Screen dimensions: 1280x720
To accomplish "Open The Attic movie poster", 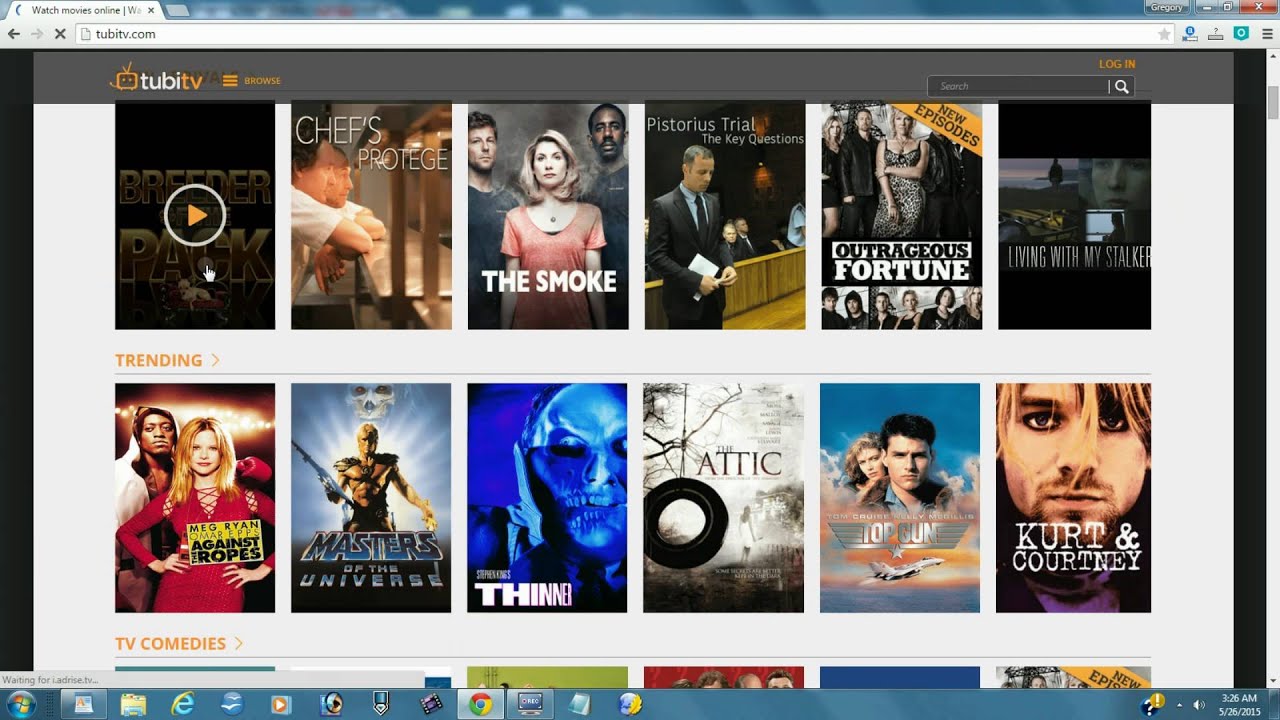I will pos(723,498).
